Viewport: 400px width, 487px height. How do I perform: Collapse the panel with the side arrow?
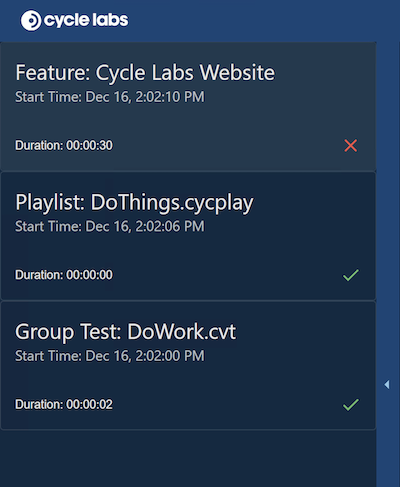point(387,384)
